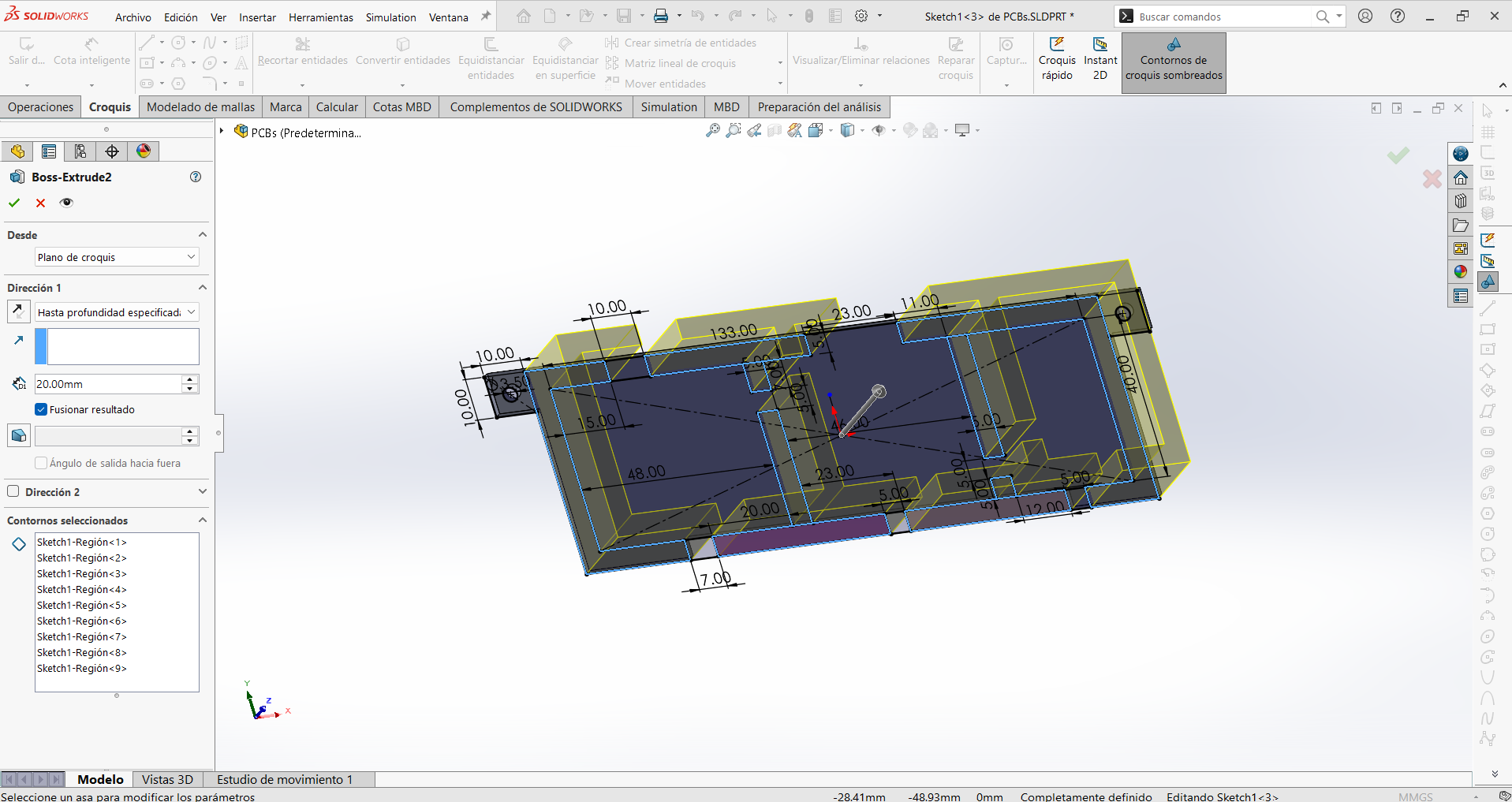
Task: Click the depth field showing 20.00mm
Action: 108,384
